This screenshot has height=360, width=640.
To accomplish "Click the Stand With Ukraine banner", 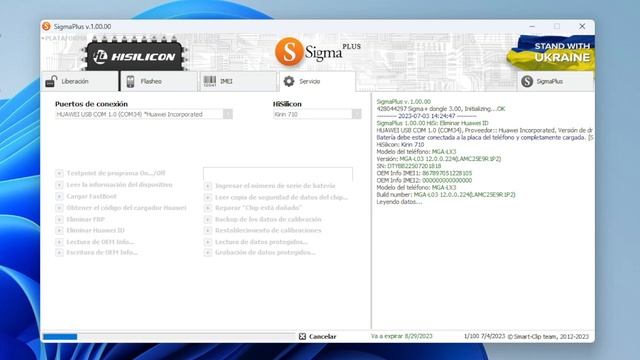I will click(551, 53).
